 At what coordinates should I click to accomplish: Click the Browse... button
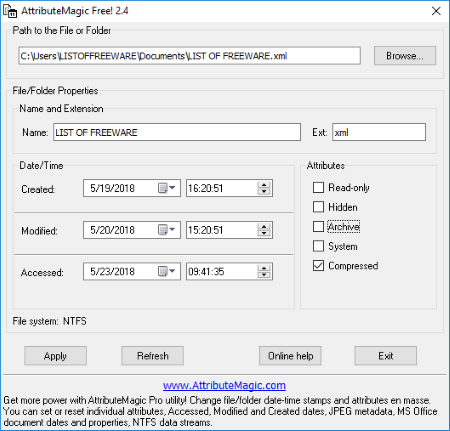405,56
